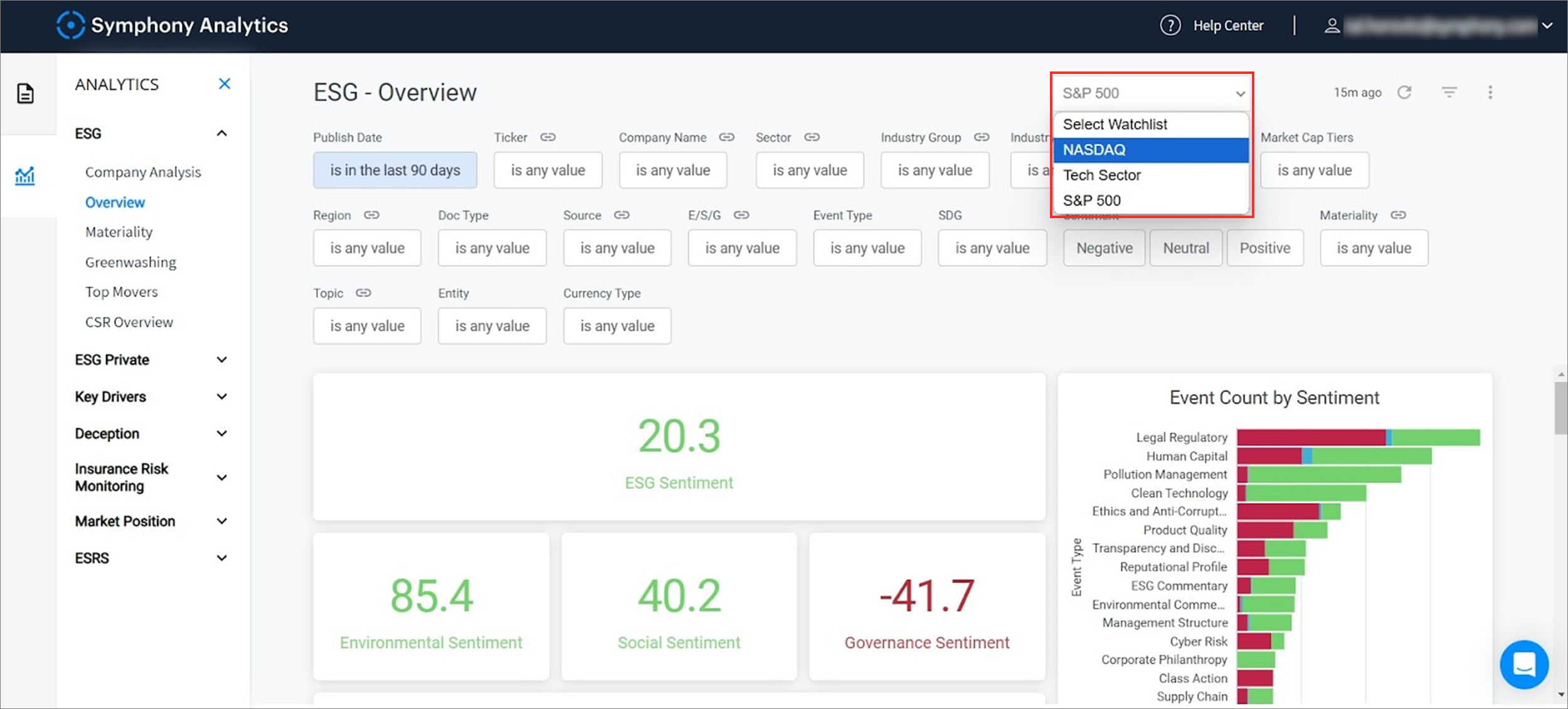Click the Governance Sentiment -41.7 tile
This screenshot has height=709, width=1568.
927,607
